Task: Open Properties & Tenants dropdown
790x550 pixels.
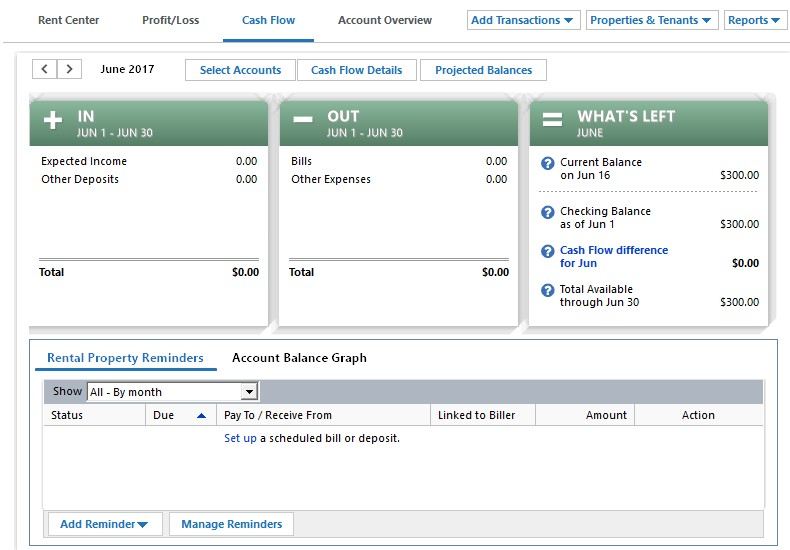Action: pyautogui.click(x=651, y=20)
